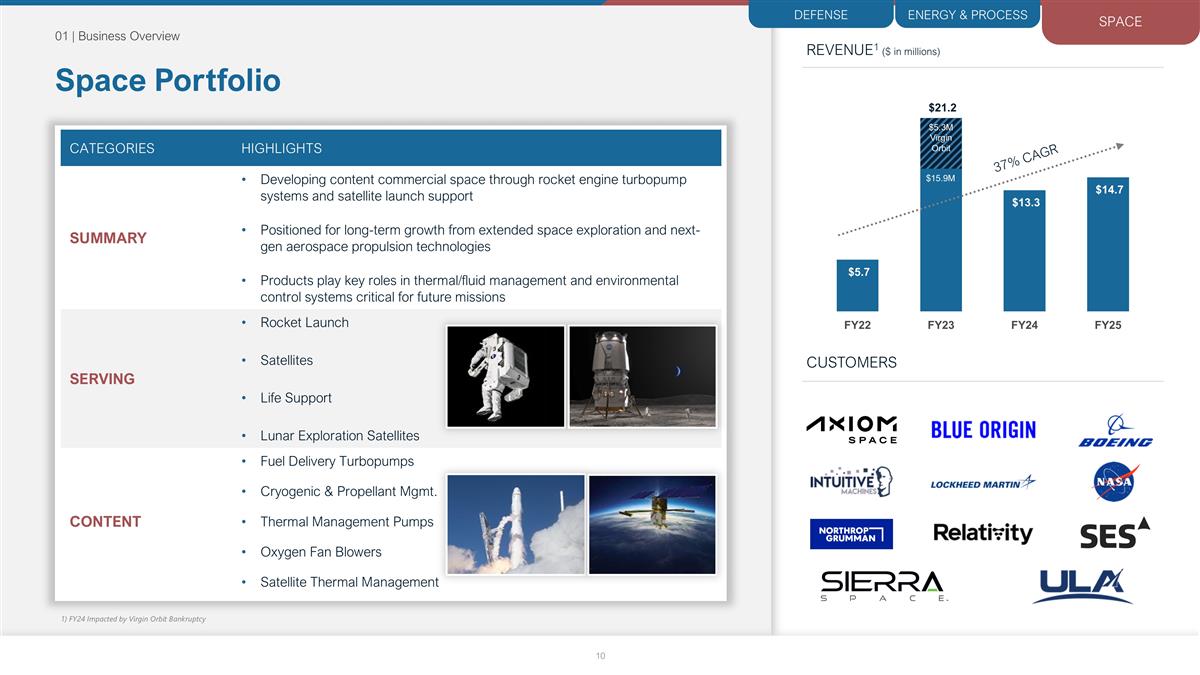Open the NASA logo

pyautogui.click(x=1113, y=481)
